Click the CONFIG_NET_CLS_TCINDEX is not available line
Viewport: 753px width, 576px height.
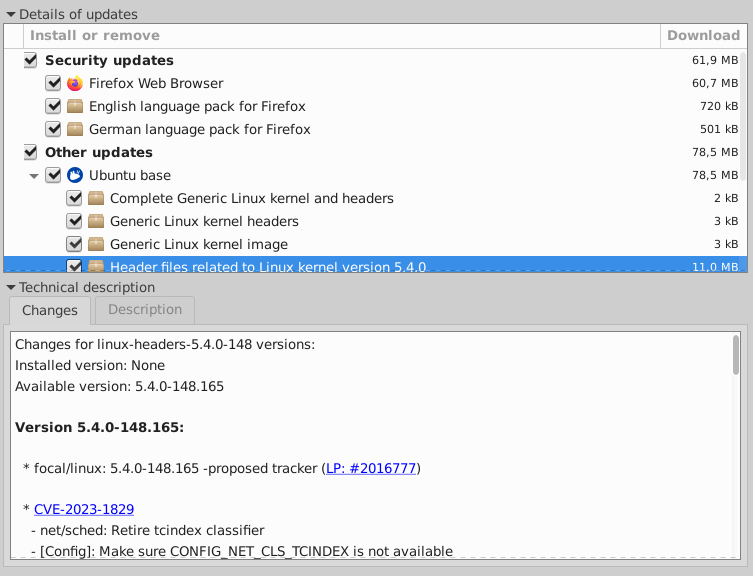tap(242, 551)
